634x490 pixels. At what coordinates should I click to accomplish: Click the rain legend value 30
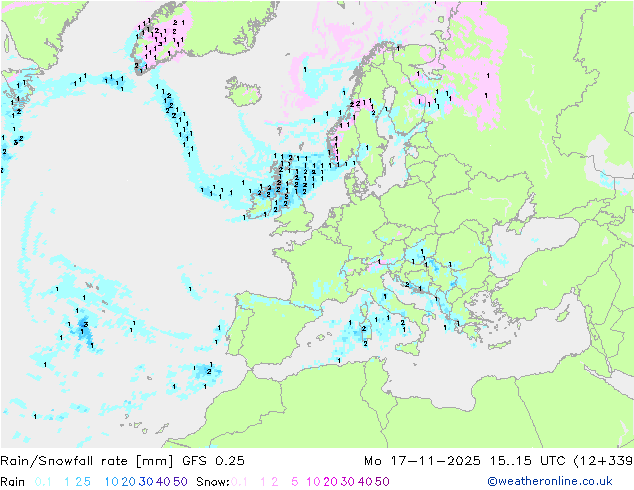coord(146,482)
